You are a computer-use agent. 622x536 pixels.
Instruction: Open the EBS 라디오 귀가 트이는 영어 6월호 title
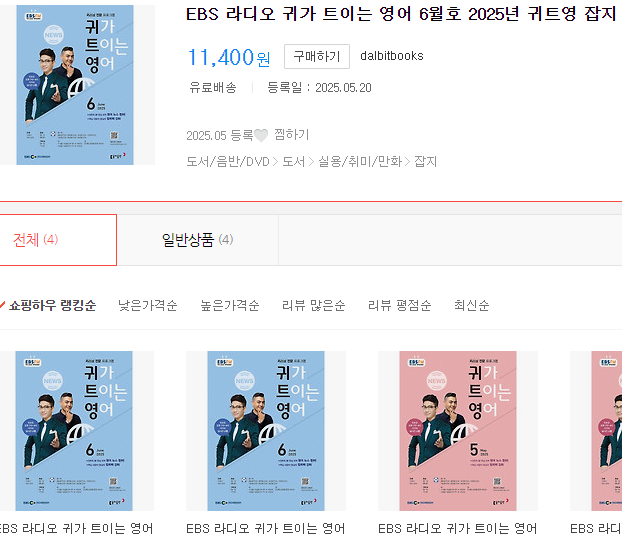pyautogui.click(x=401, y=14)
